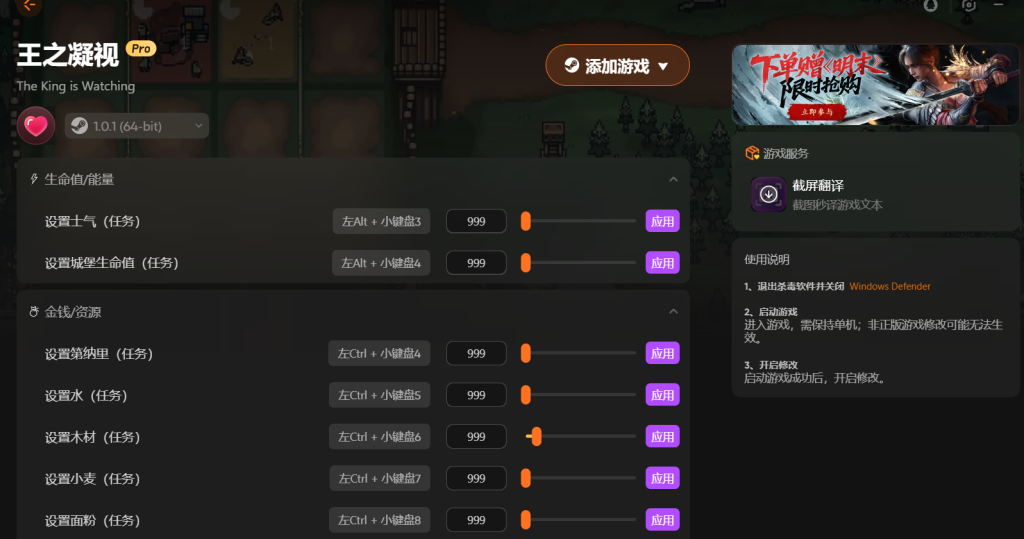Open the 添加游戏 dropdown button
Viewport: 1024px width, 539px height.
(617, 65)
